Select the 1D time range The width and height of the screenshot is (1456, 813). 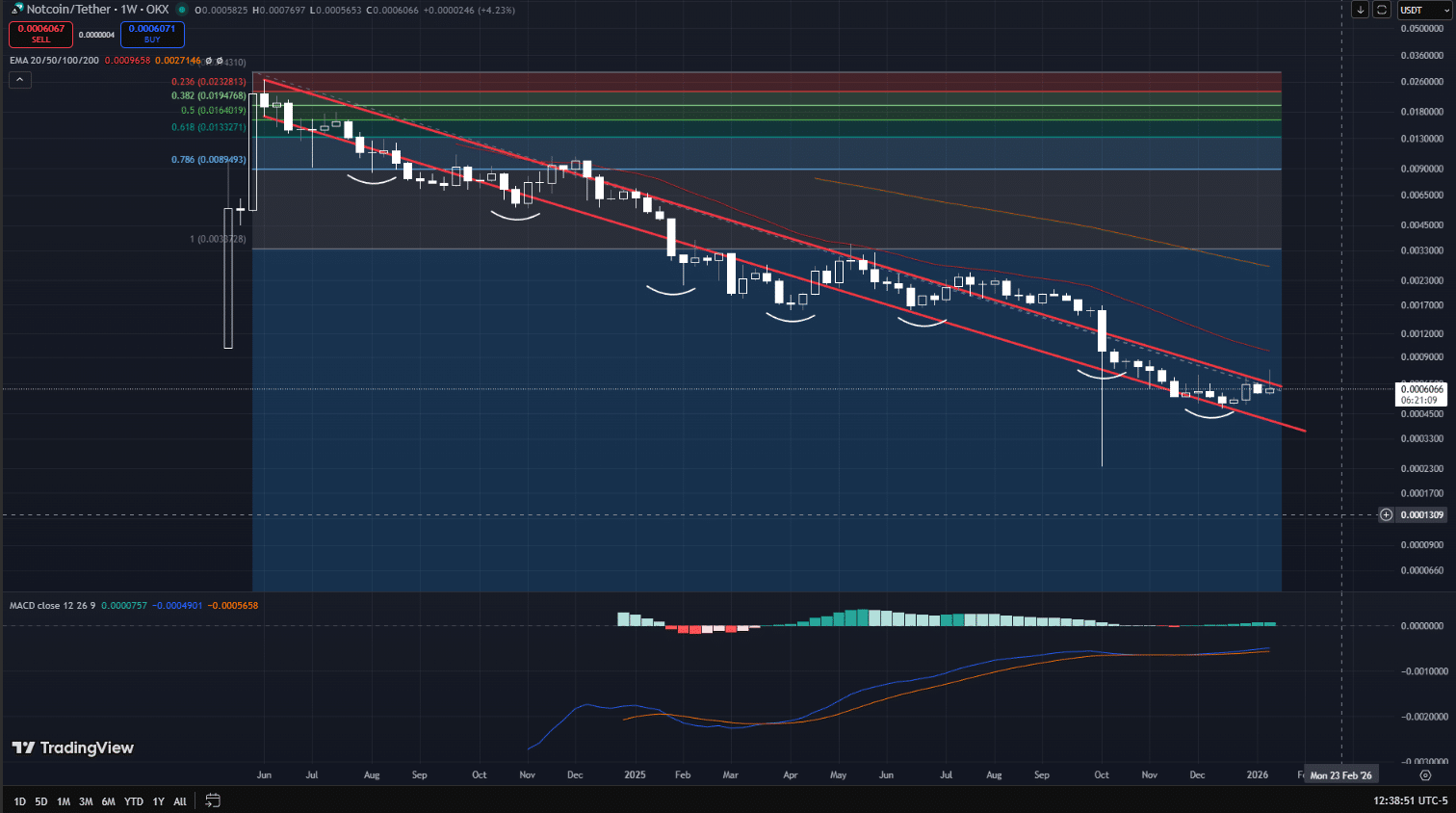[19, 801]
